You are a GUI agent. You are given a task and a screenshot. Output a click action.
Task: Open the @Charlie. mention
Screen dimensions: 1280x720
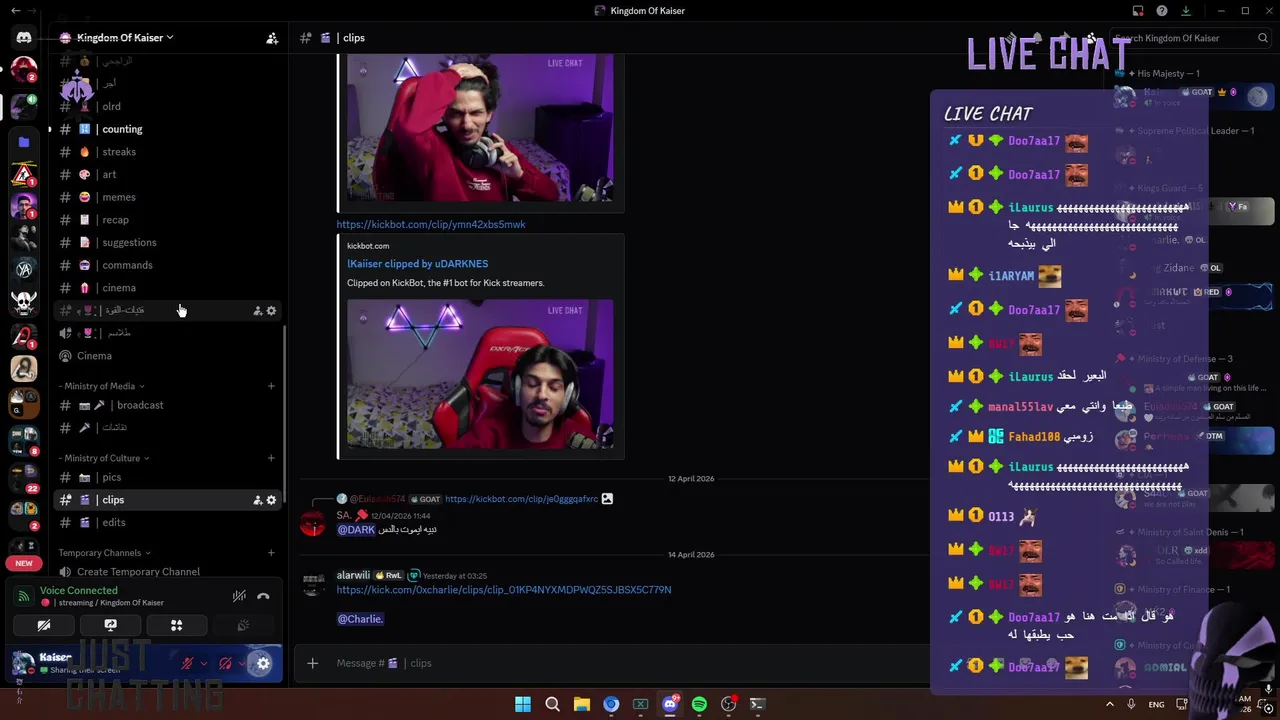click(360, 619)
